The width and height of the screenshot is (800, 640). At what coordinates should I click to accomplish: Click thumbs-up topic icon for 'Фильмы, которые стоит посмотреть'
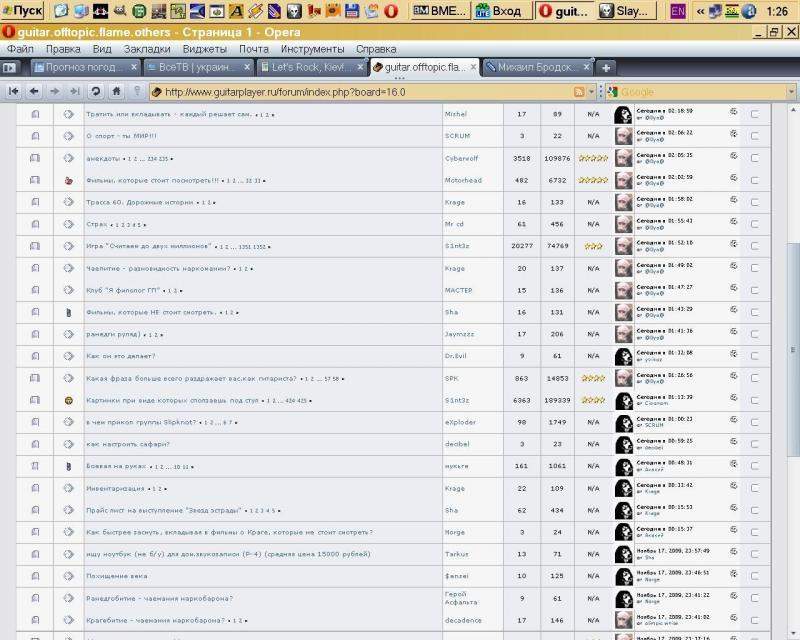[x=69, y=180]
